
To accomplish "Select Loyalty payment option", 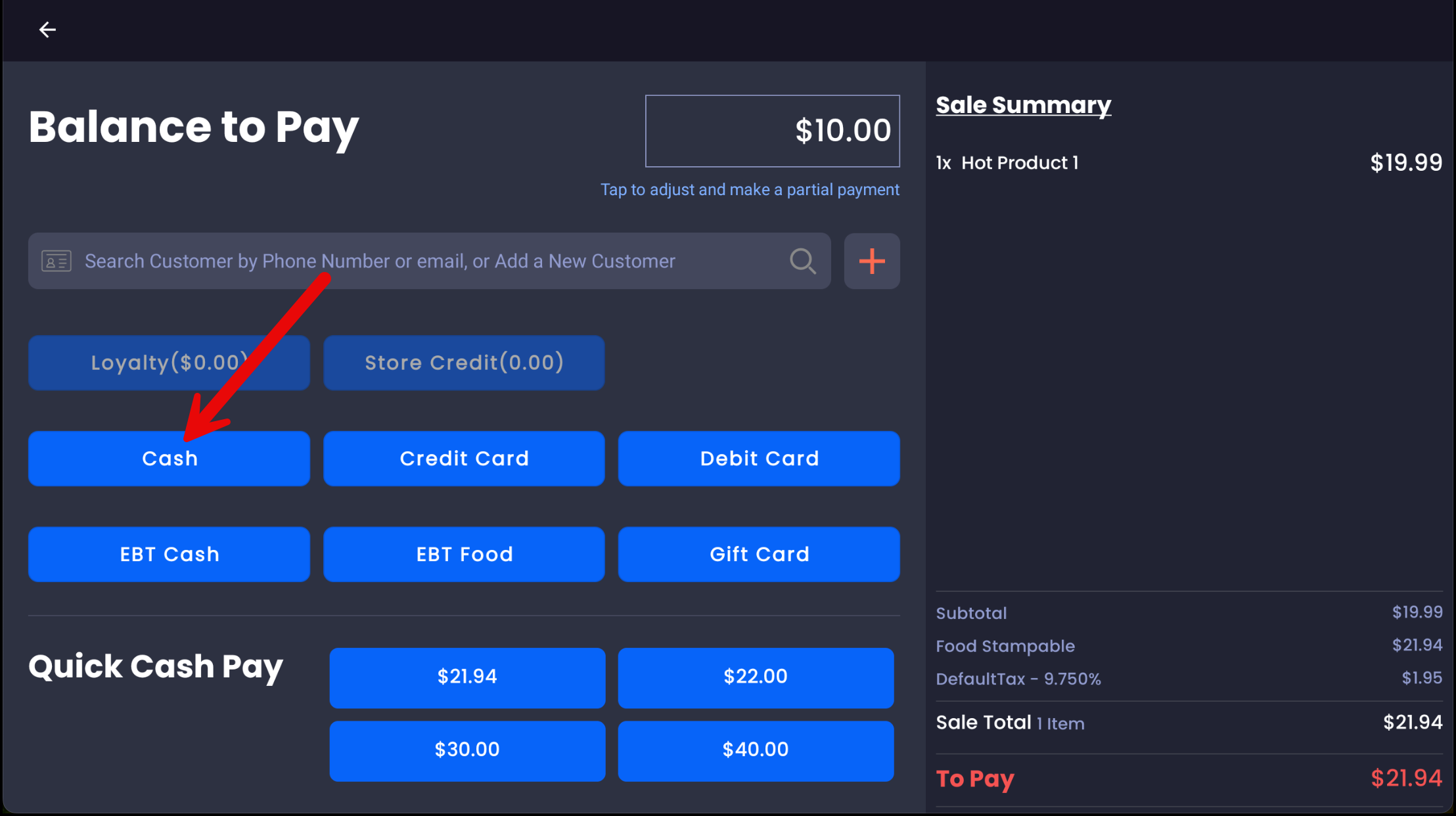I will pyautogui.click(x=169, y=363).
